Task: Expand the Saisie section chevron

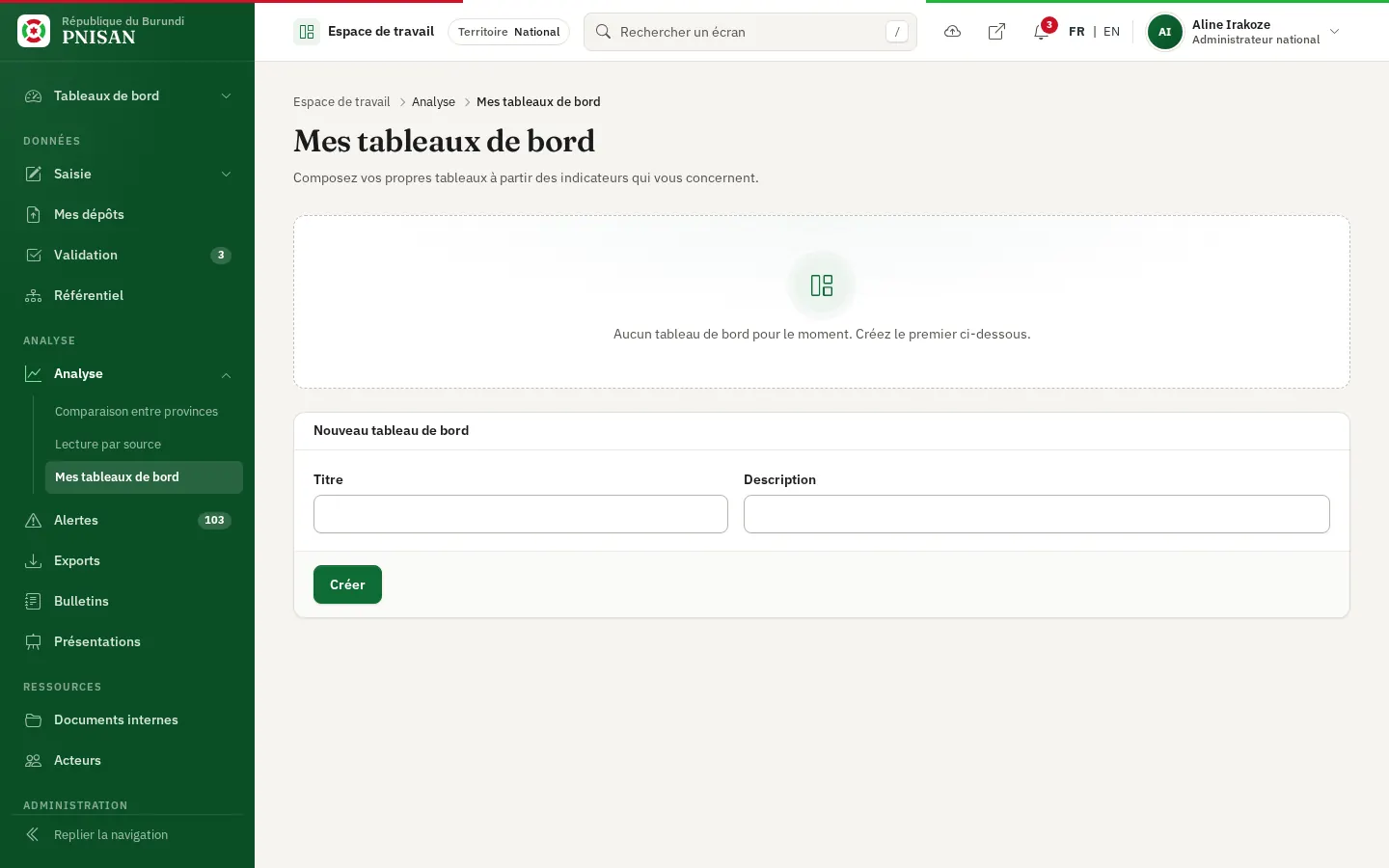Action: pyautogui.click(x=226, y=174)
